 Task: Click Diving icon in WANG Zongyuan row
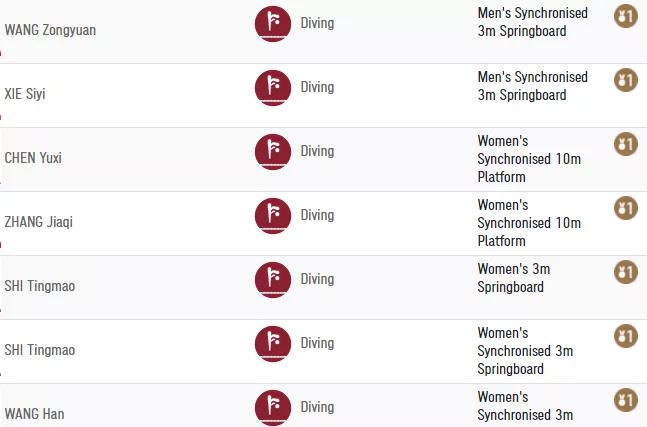(273, 24)
